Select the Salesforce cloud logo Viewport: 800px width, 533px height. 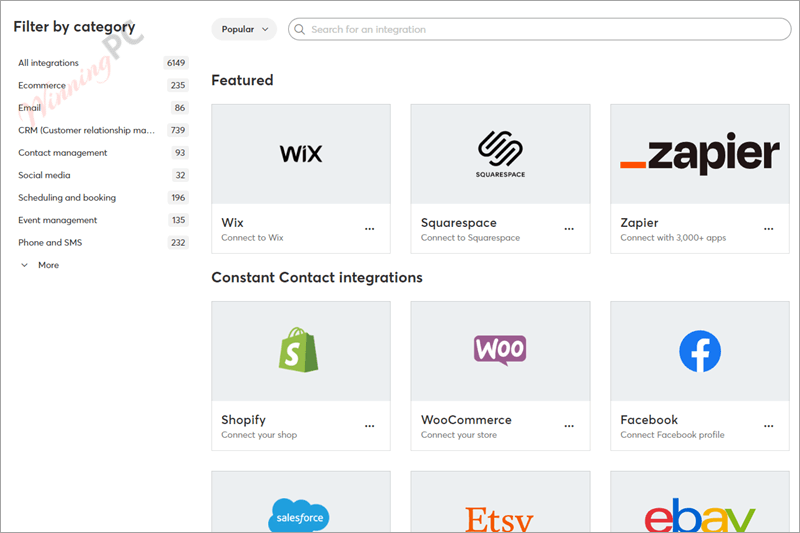point(299,515)
